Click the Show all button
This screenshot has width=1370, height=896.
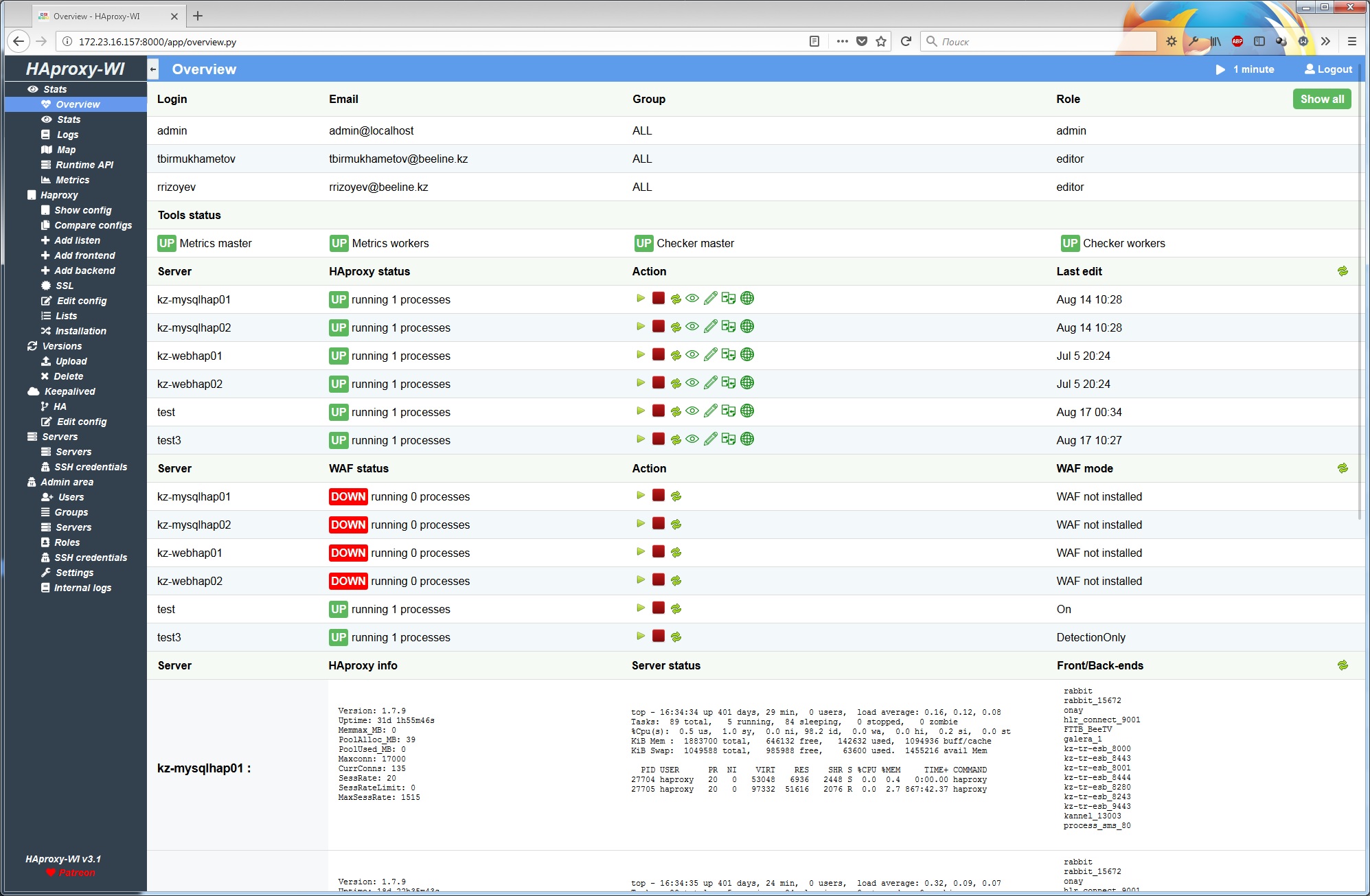coord(1321,99)
